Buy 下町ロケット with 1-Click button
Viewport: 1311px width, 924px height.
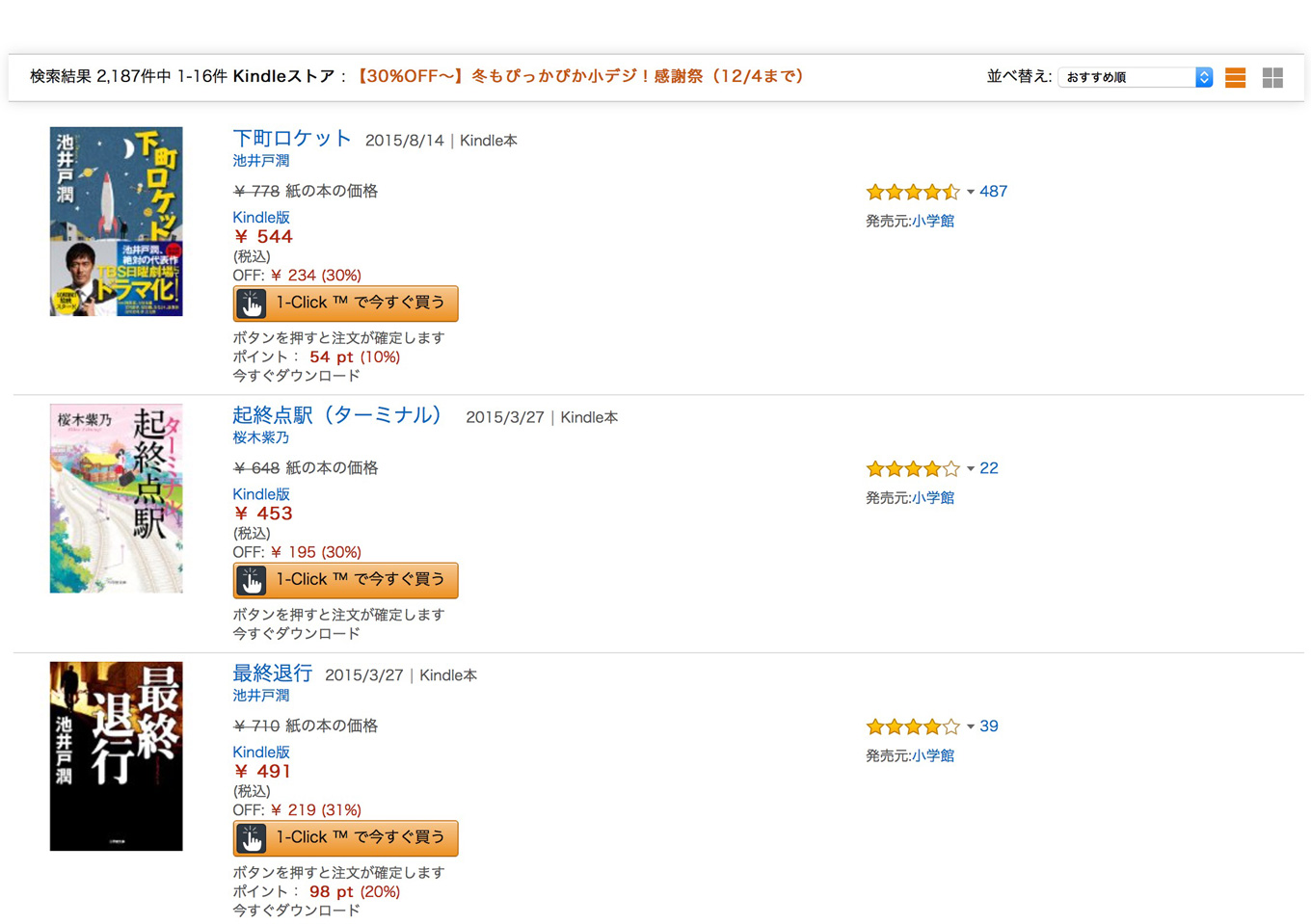(345, 304)
